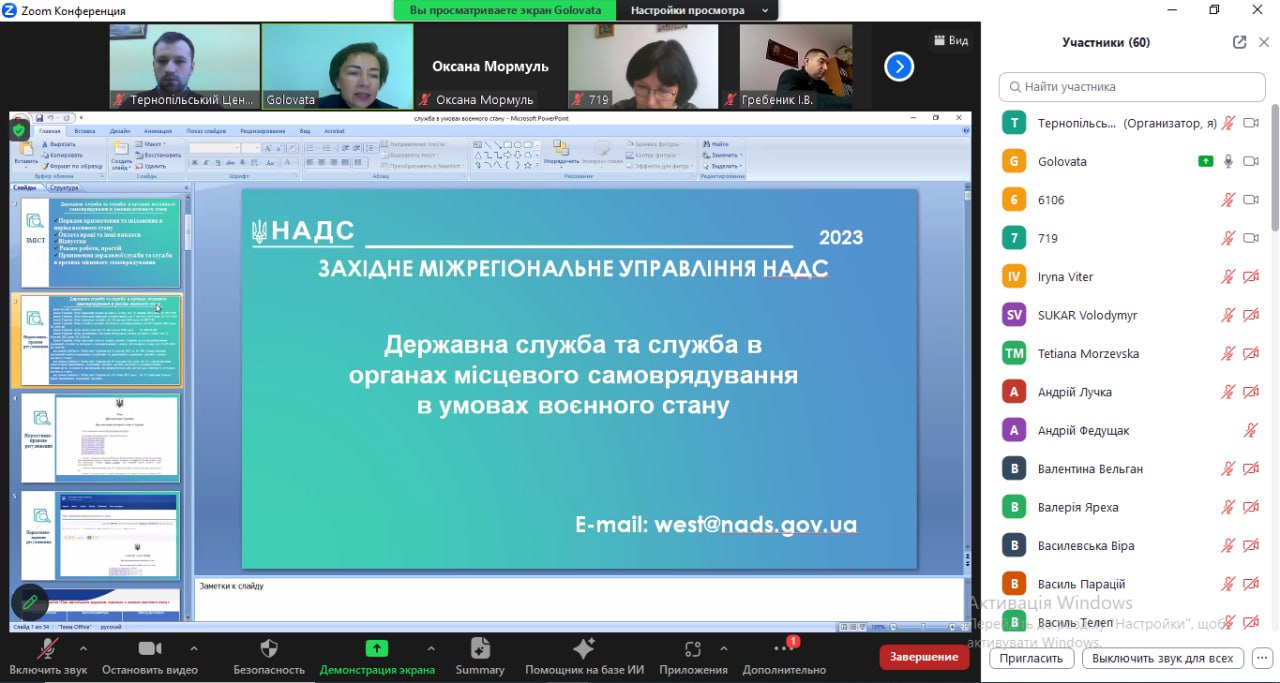Screen dimensions: 1280x683
Task: Open the Заменить dropdown in ribbon
Action: pos(722,155)
